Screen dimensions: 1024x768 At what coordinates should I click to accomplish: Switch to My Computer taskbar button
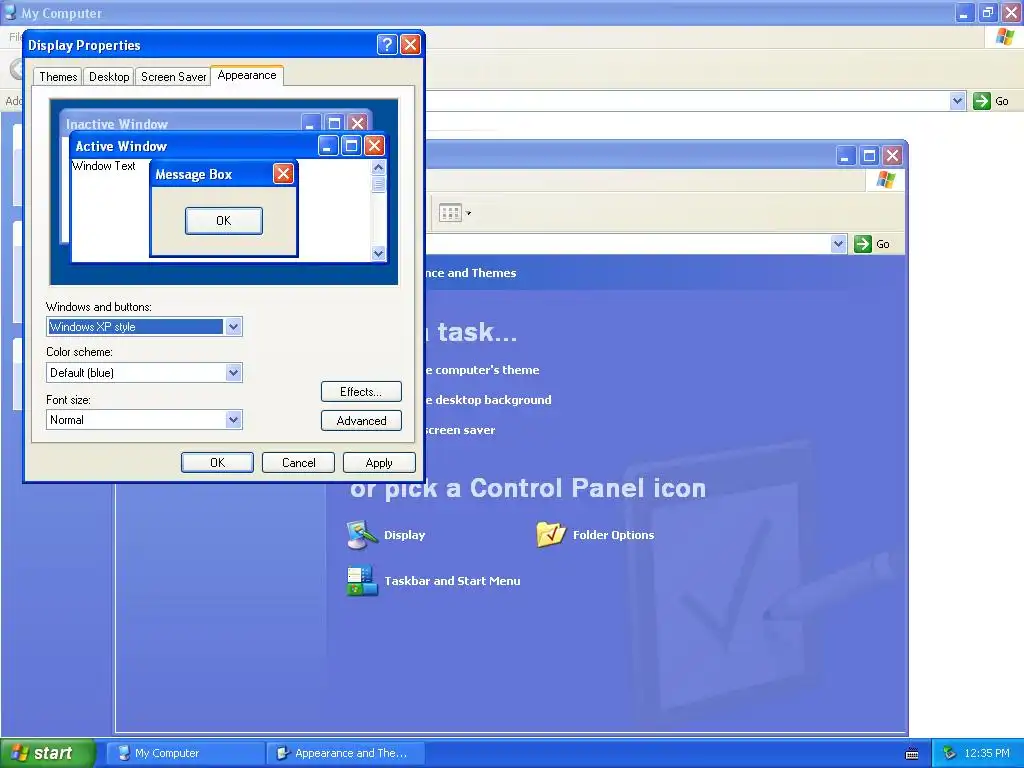pos(185,753)
